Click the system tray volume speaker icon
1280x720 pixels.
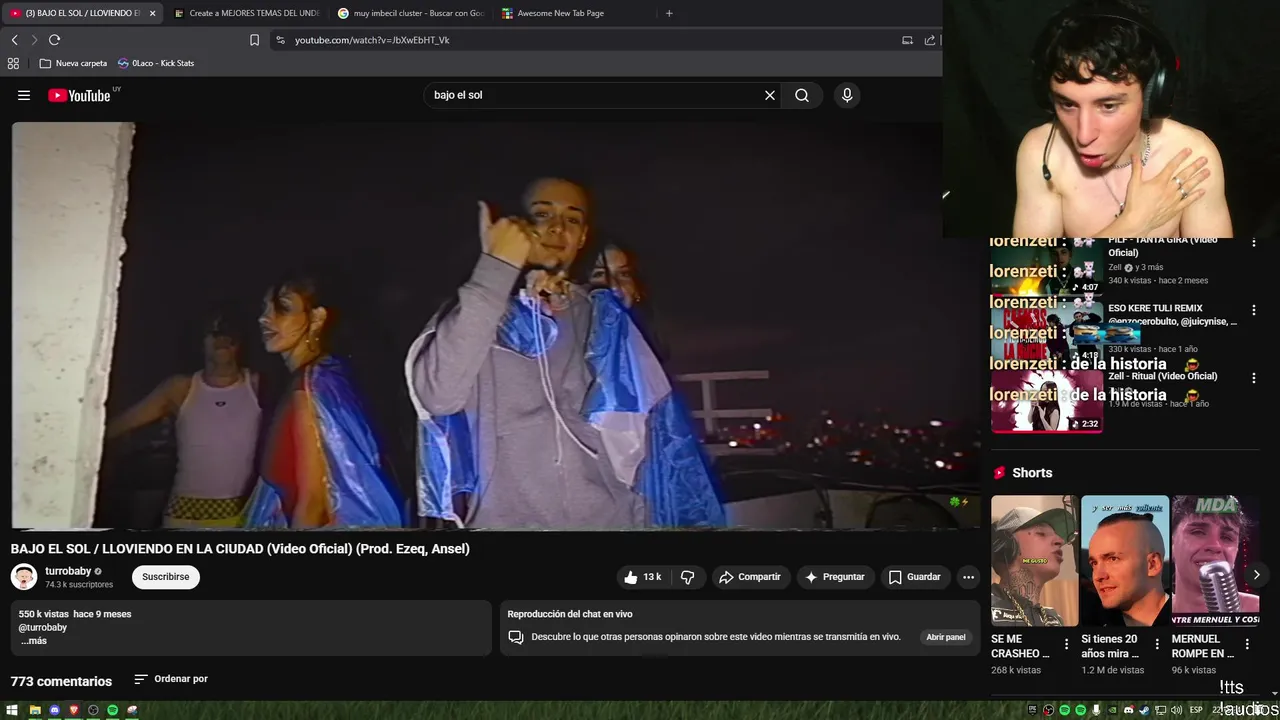click(x=1176, y=710)
